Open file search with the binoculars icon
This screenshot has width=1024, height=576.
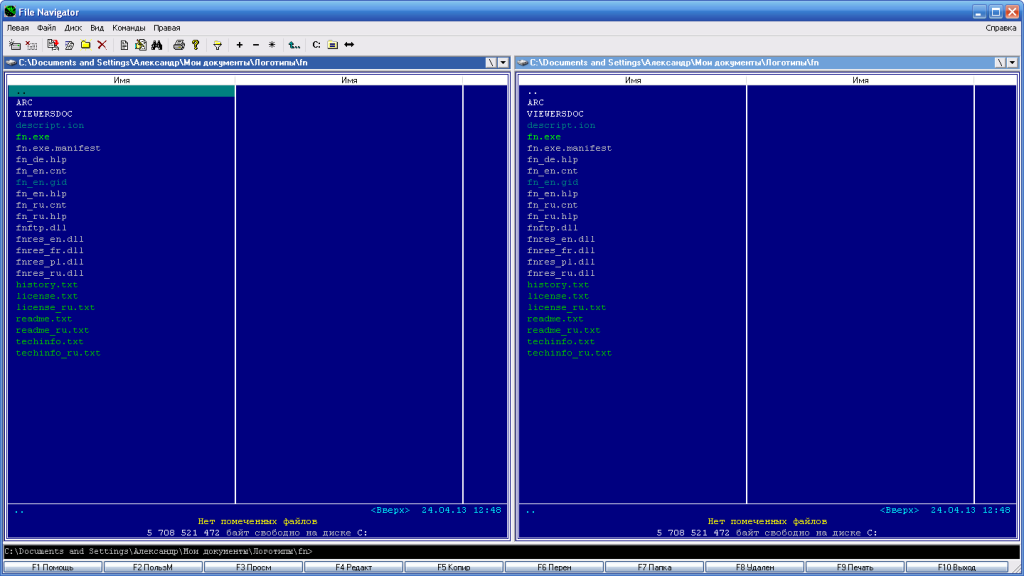157,45
